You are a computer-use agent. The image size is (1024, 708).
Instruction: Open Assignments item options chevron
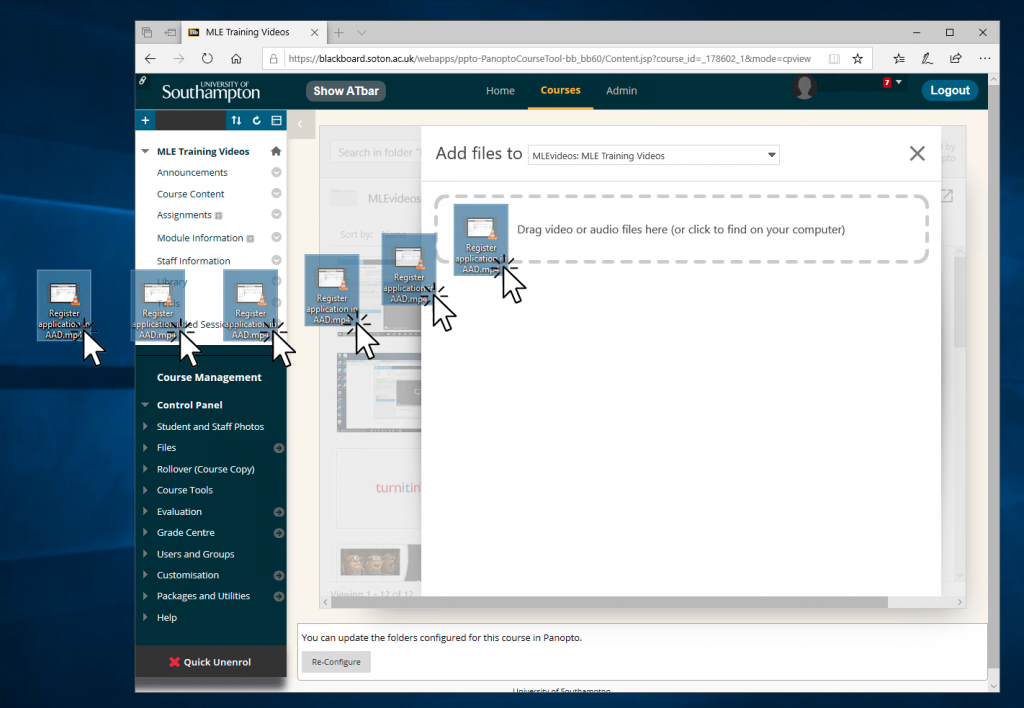point(276,214)
